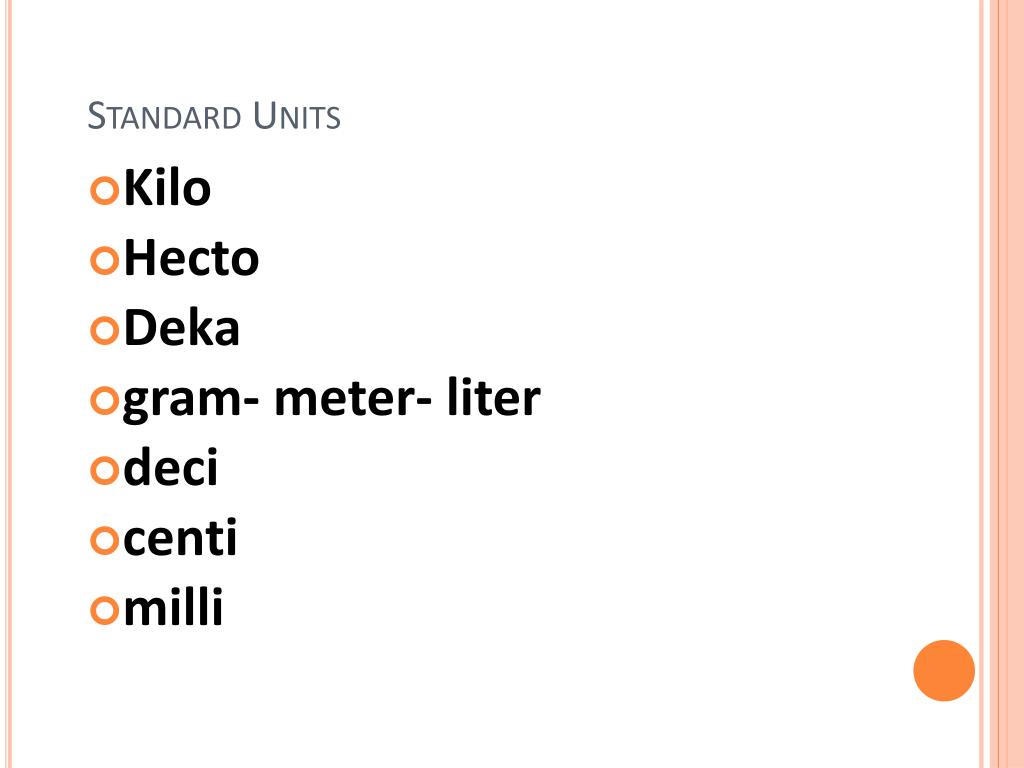
Task: Click the word liter
Action: click(494, 396)
